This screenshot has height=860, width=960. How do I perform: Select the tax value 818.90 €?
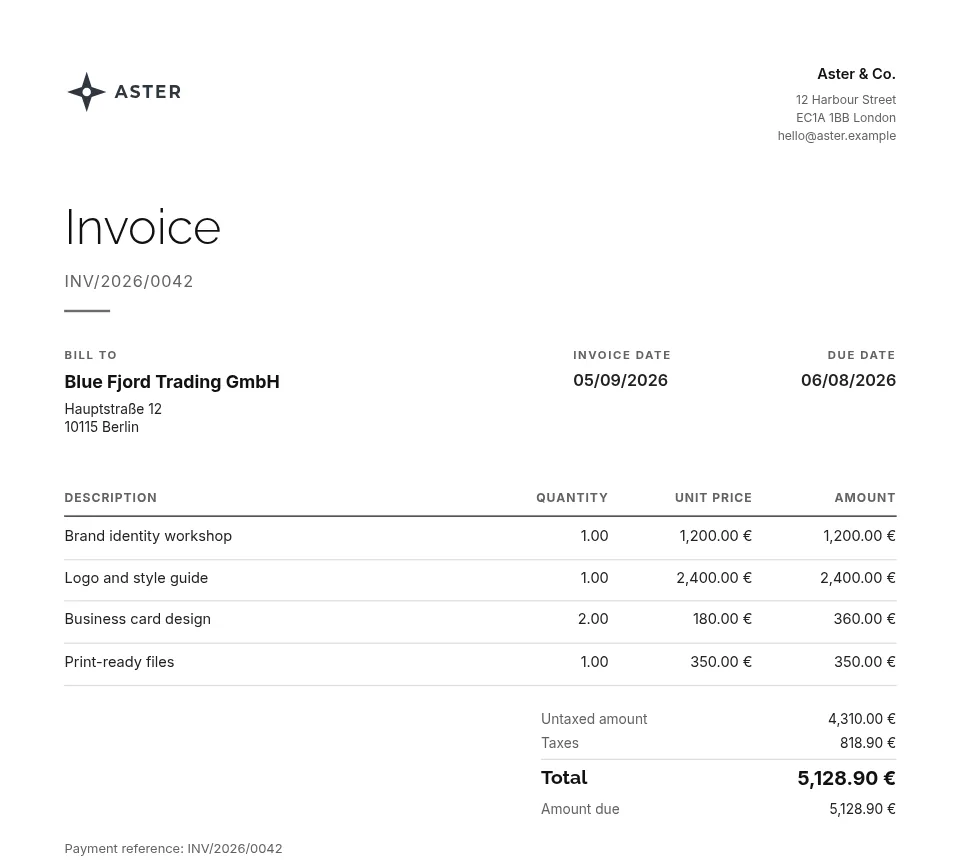(868, 743)
